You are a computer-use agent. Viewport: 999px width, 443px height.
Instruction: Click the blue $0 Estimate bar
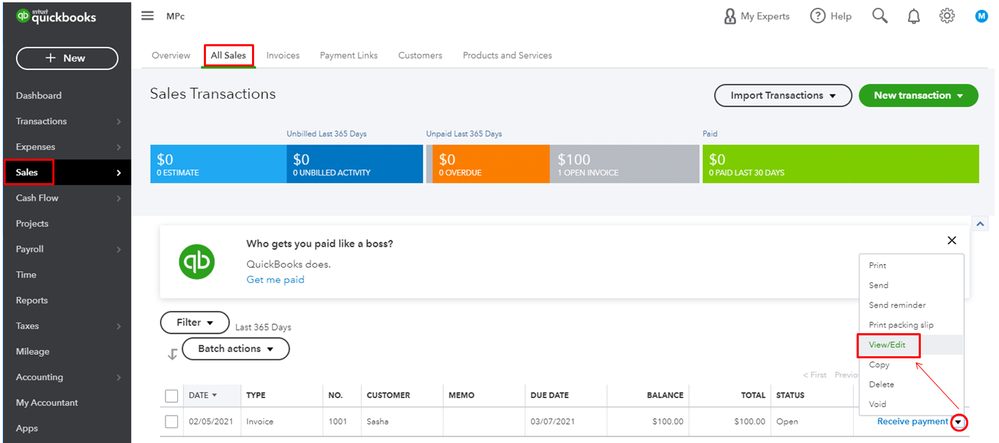[219, 164]
